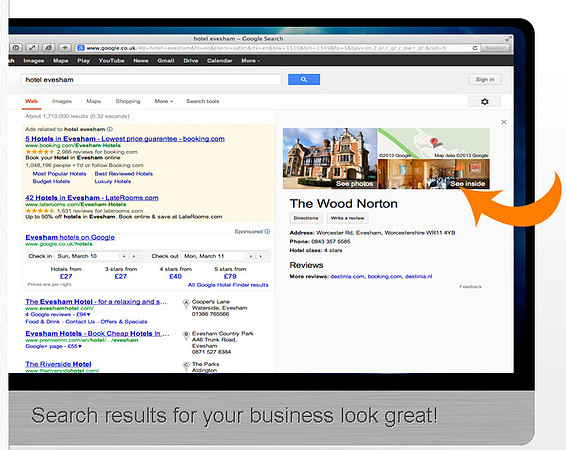Click the hotel evesham search input field
This screenshot has height=450, width=566.
click(151, 80)
